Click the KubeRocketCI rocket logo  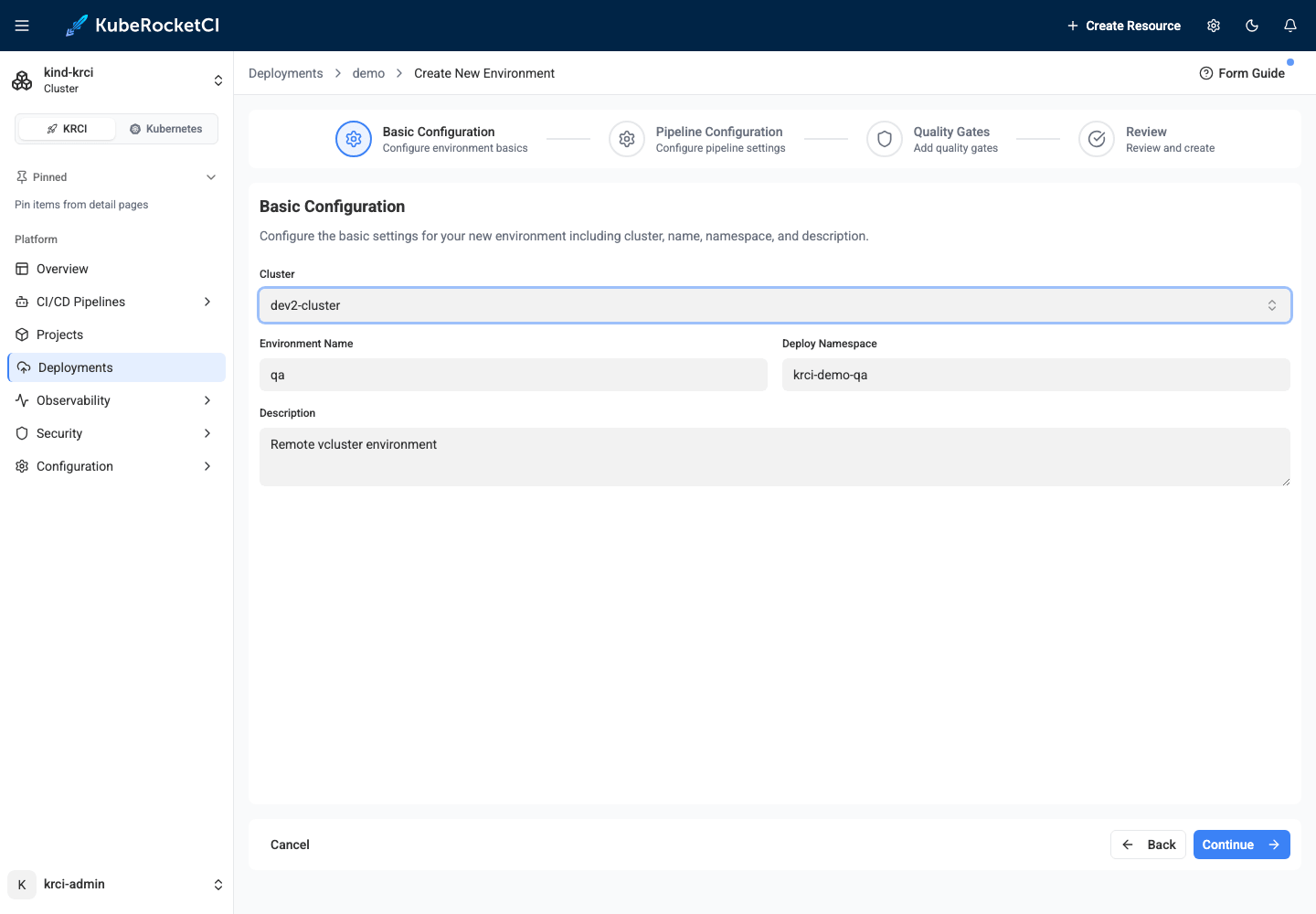[77, 26]
